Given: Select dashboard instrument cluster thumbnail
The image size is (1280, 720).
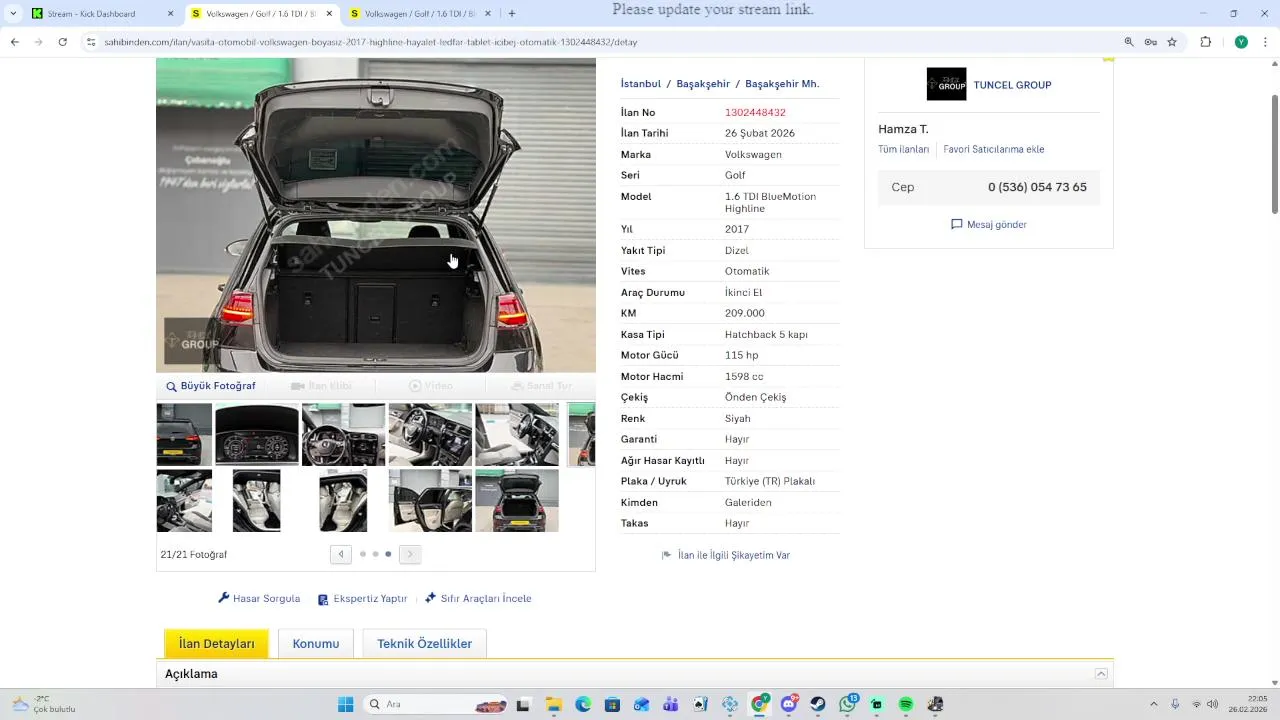Looking at the screenshot, I should point(257,435).
